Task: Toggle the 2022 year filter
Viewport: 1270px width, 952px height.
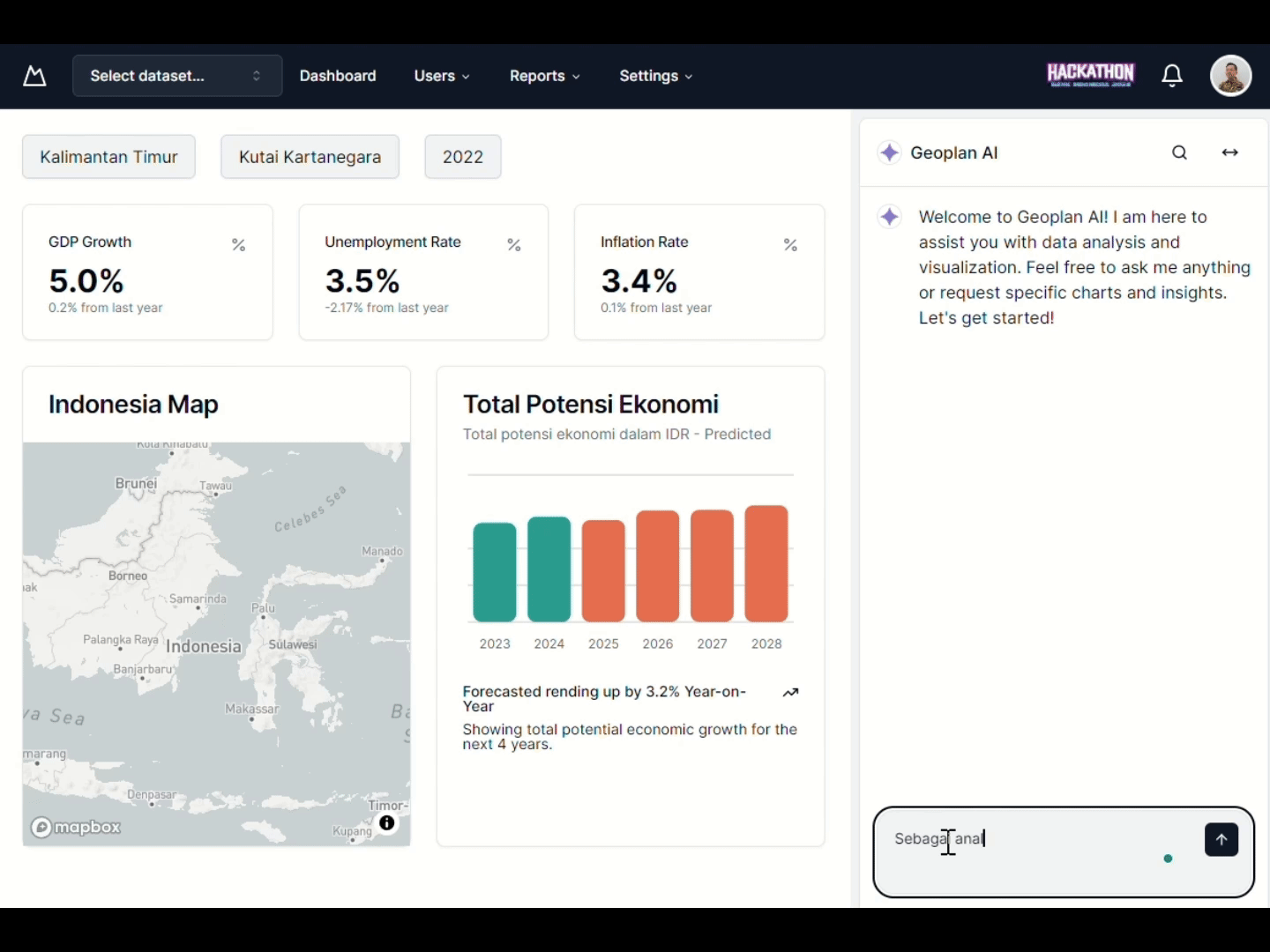Action: [462, 156]
